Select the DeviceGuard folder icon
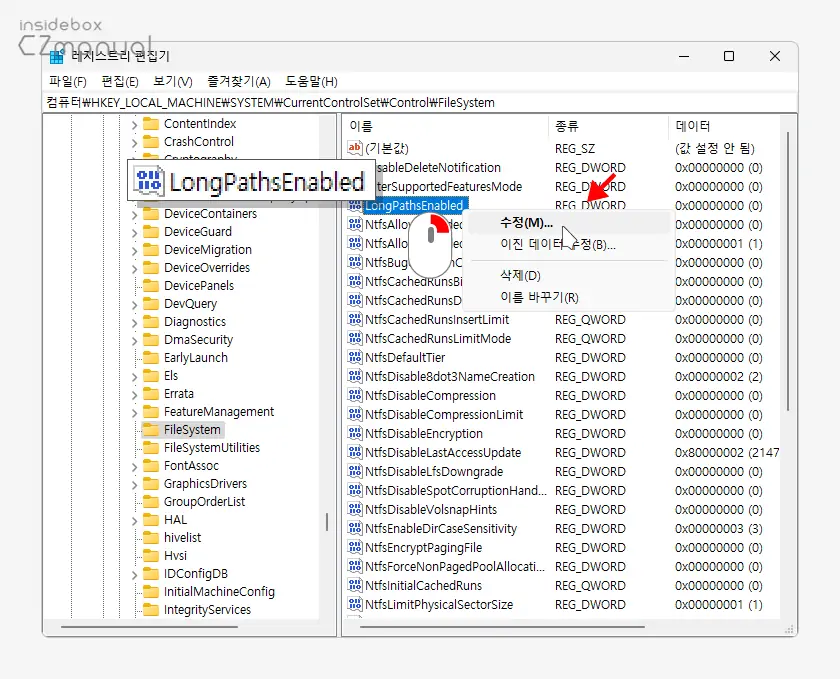Viewport: 840px width, 679px height. (x=150, y=231)
